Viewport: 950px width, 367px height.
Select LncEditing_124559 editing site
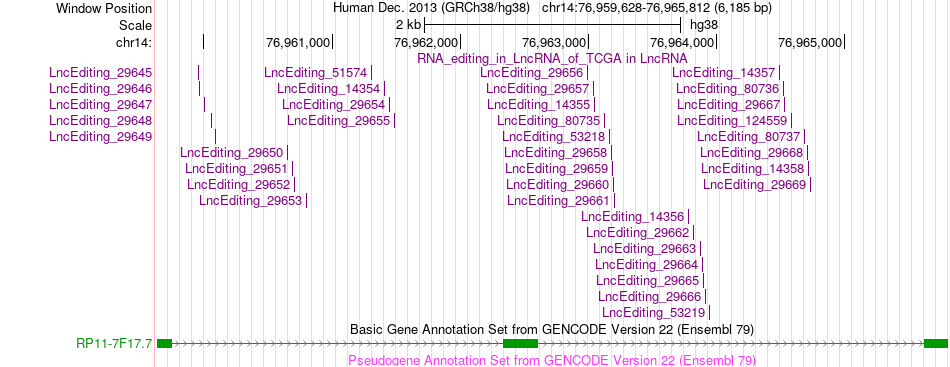click(x=791, y=121)
